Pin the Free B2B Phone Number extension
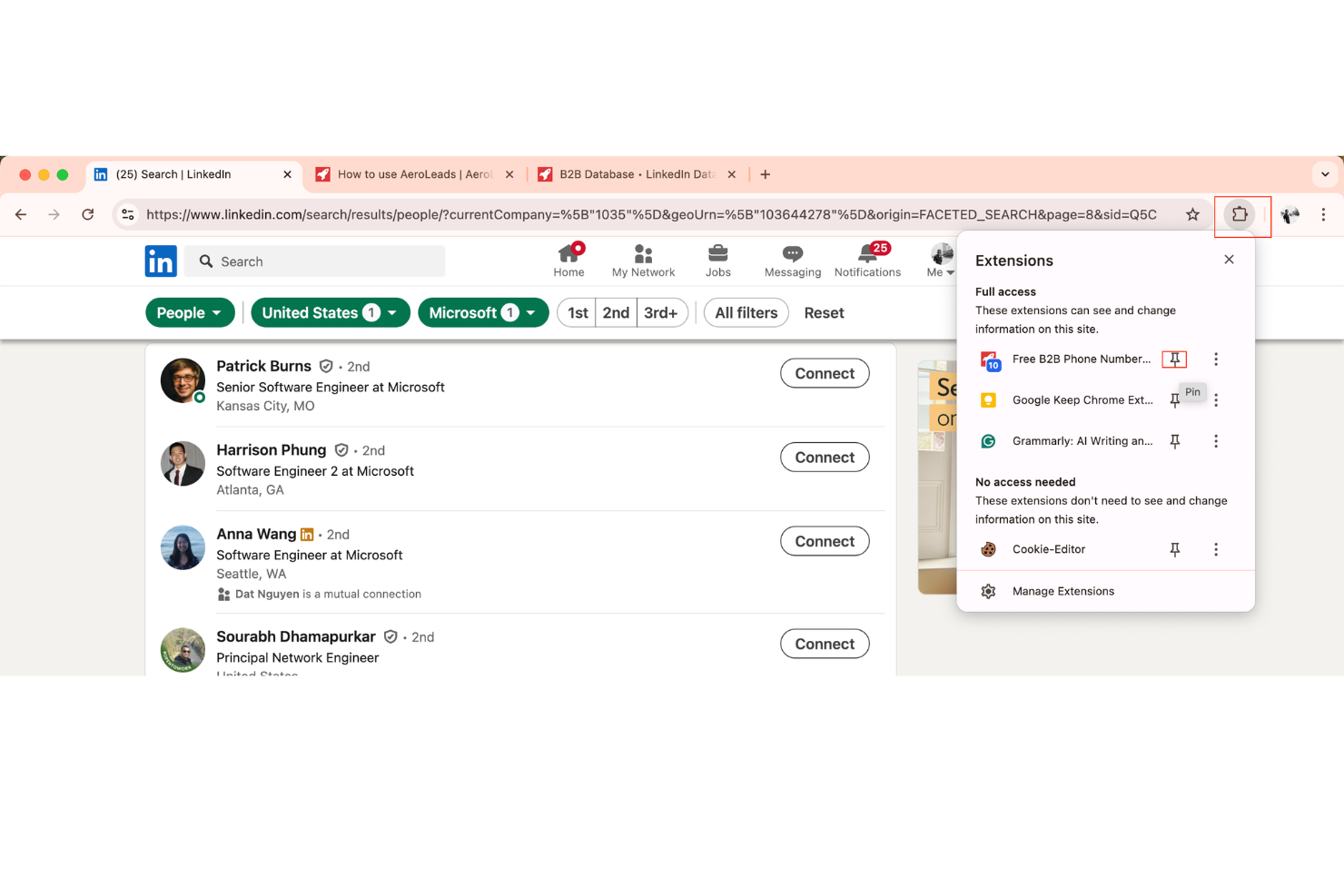1344x896 pixels. [1175, 359]
